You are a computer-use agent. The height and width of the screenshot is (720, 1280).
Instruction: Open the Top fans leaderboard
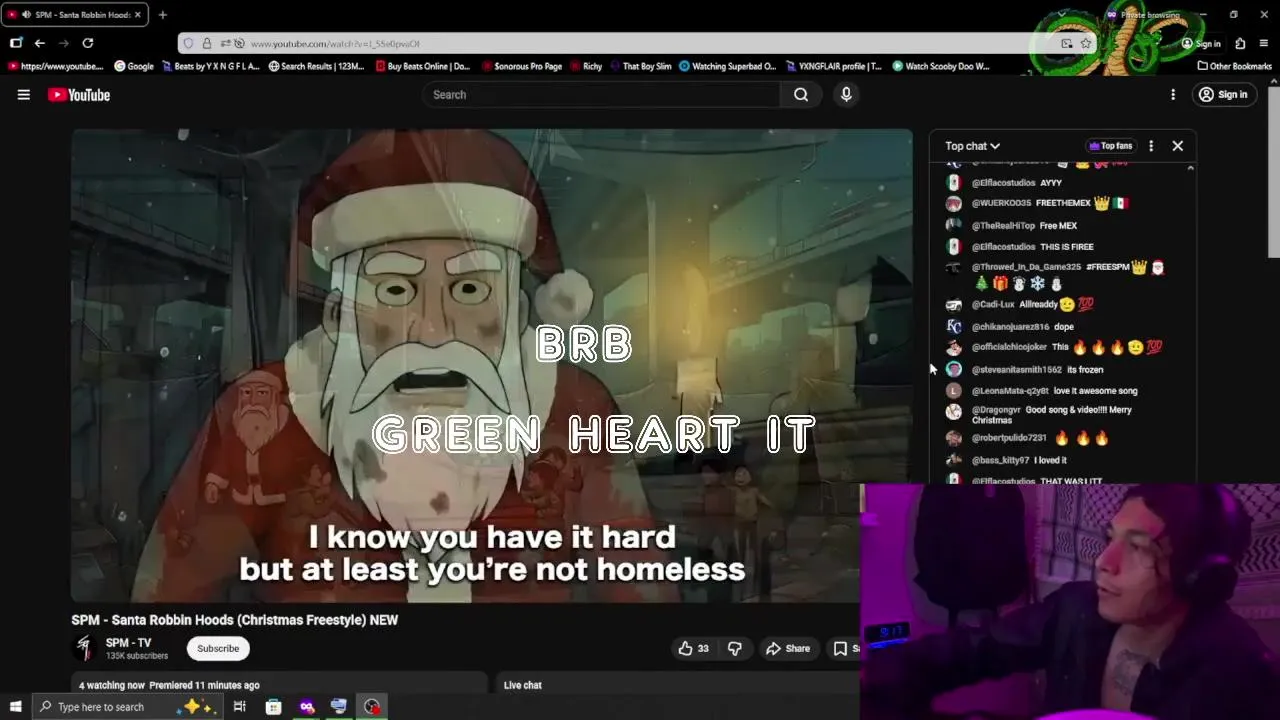[x=1111, y=146]
